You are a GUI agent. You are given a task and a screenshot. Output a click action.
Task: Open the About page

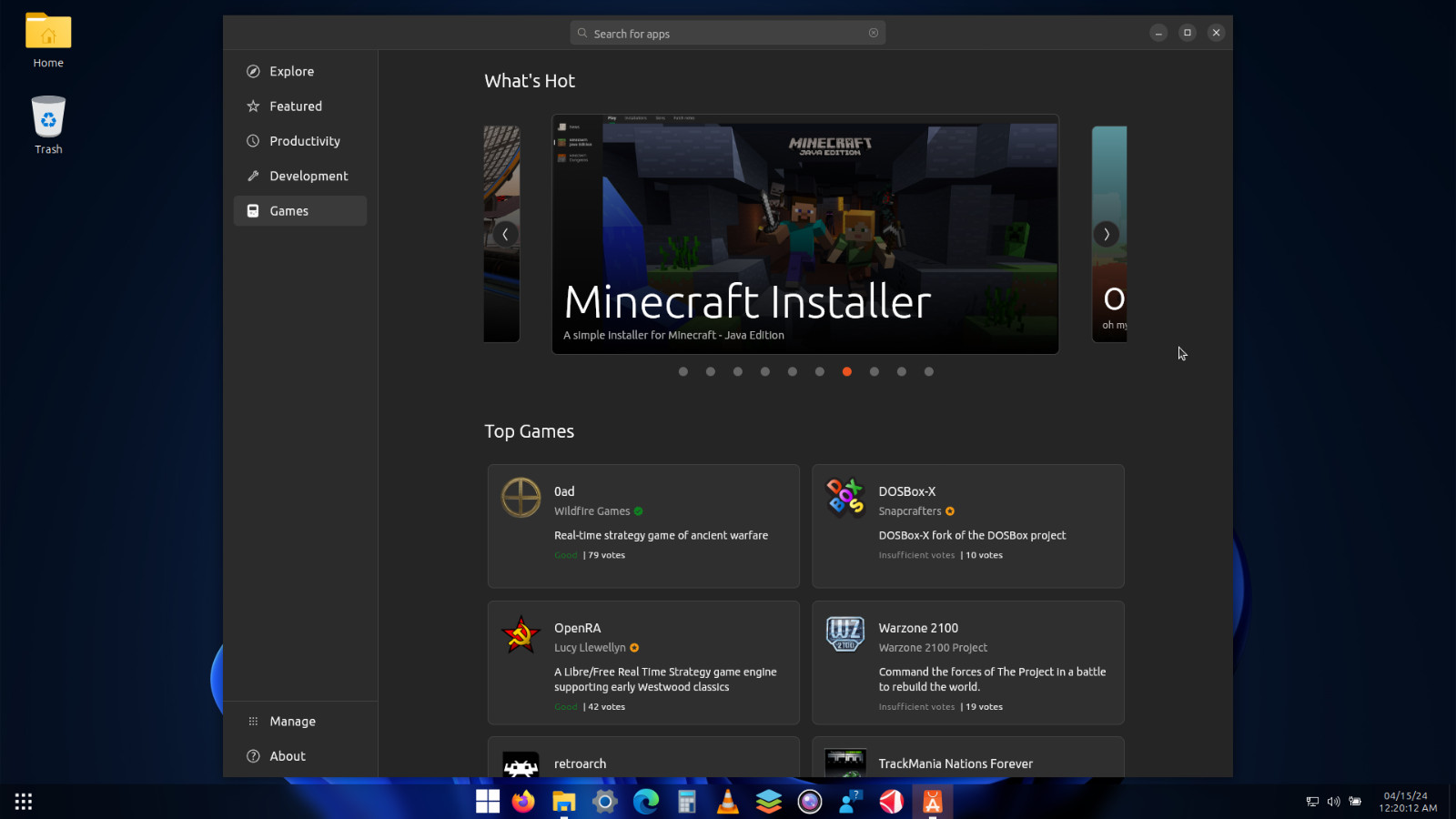(x=287, y=756)
